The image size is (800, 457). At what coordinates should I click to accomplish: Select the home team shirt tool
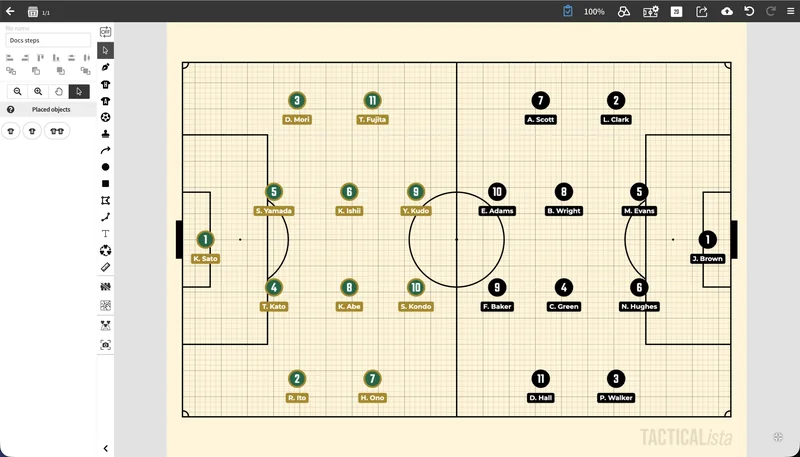(106, 84)
